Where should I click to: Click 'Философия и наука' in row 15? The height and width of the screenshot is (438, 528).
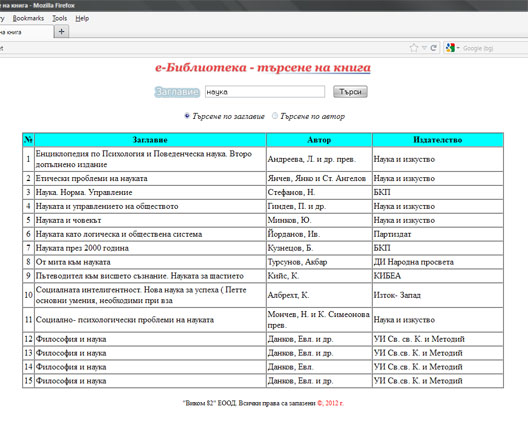(71, 381)
